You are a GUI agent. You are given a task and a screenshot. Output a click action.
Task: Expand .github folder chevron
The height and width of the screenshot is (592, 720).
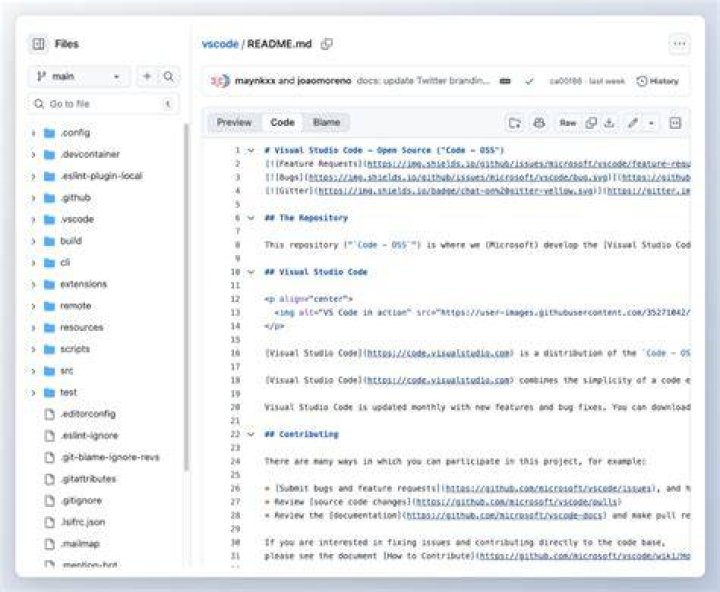pyautogui.click(x=34, y=198)
